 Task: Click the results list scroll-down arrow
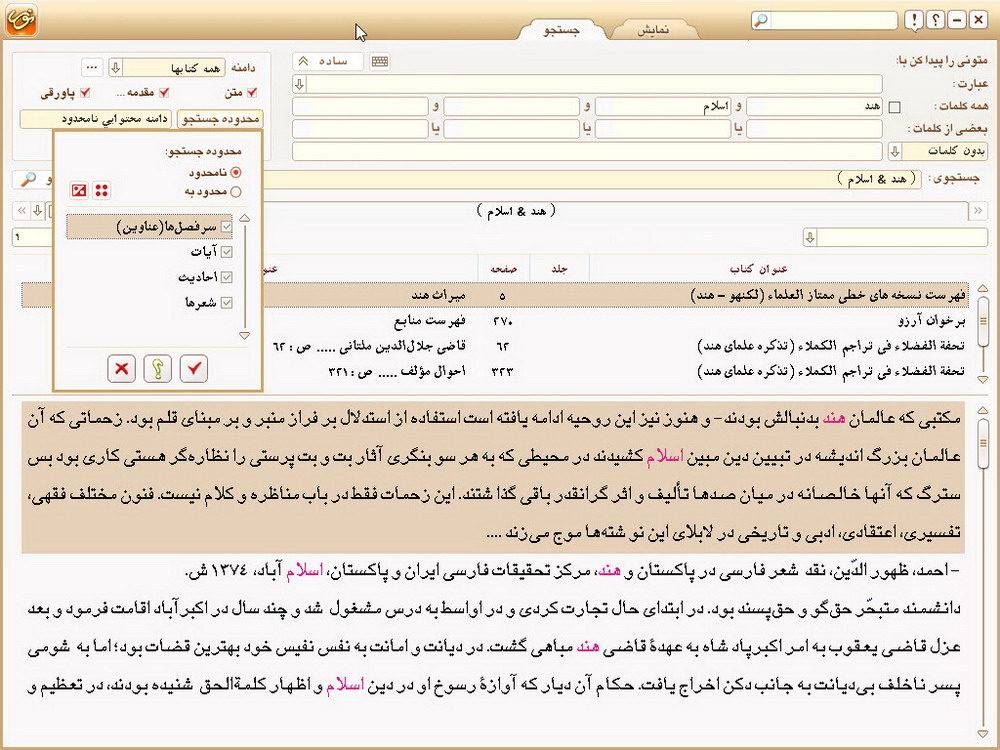(x=983, y=379)
